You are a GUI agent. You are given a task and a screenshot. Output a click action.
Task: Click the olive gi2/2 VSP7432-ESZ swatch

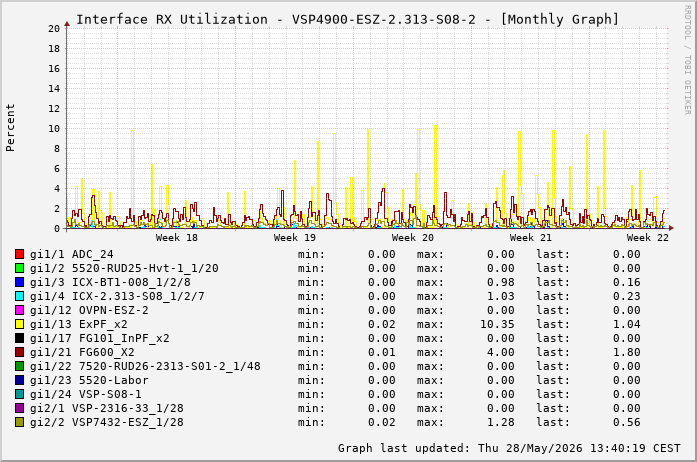(x=19, y=422)
